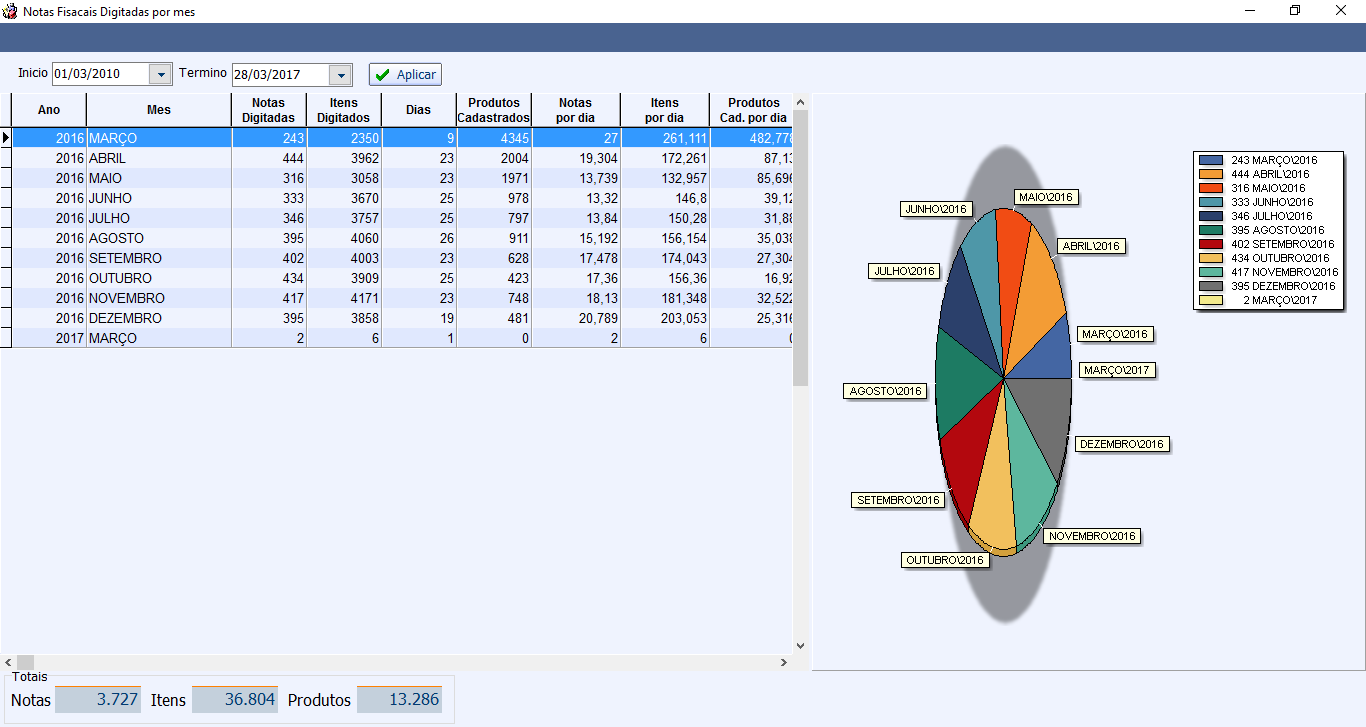Click the horizontal scrollbar right arrow
This screenshot has height=727, width=1366.
point(785,662)
